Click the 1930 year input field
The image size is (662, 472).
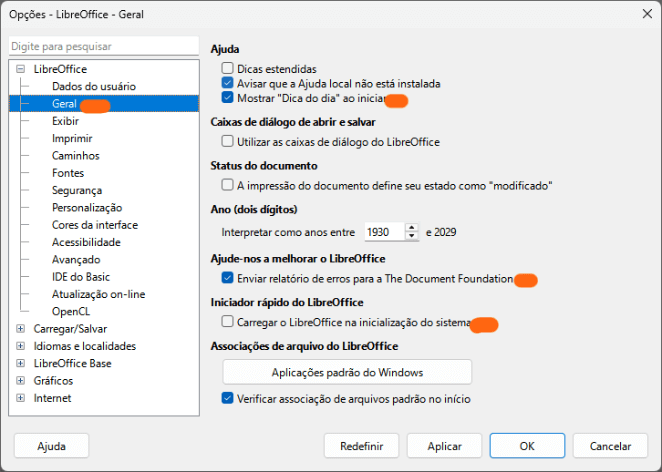[385, 232]
